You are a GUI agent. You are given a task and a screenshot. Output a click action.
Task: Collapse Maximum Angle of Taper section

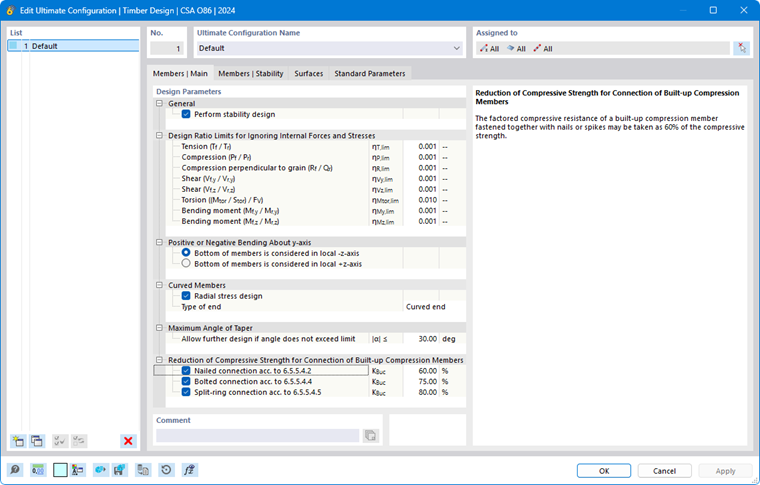click(x=159, y=328)
